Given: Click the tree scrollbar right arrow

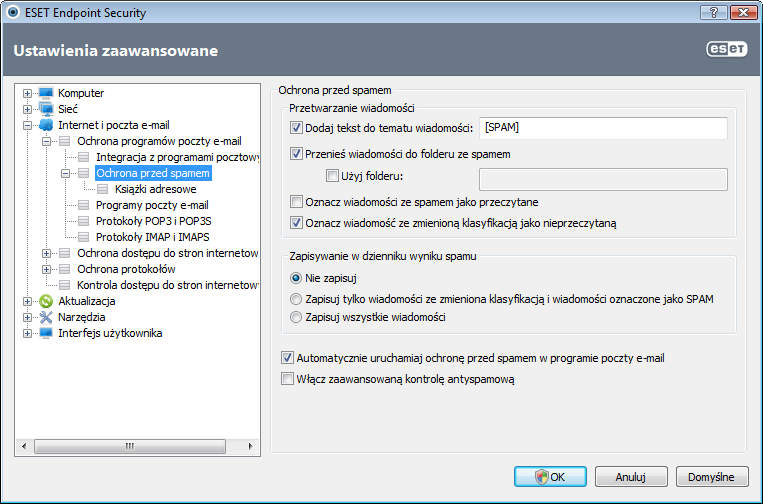Looking at the screenshot, I should point(250,446).
